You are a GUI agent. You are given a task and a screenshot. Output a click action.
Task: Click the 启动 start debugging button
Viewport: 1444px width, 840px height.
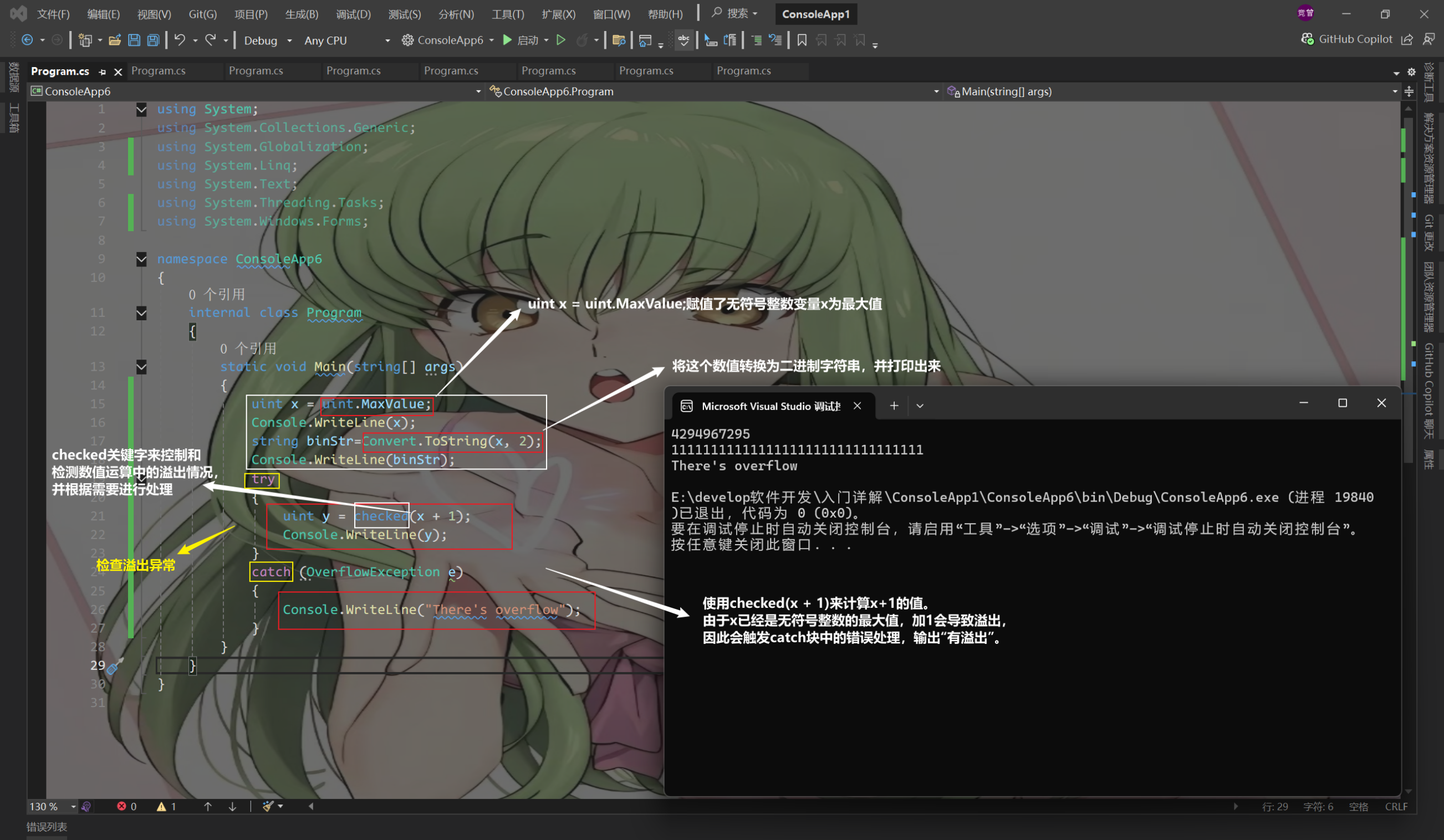click(521, 40)
